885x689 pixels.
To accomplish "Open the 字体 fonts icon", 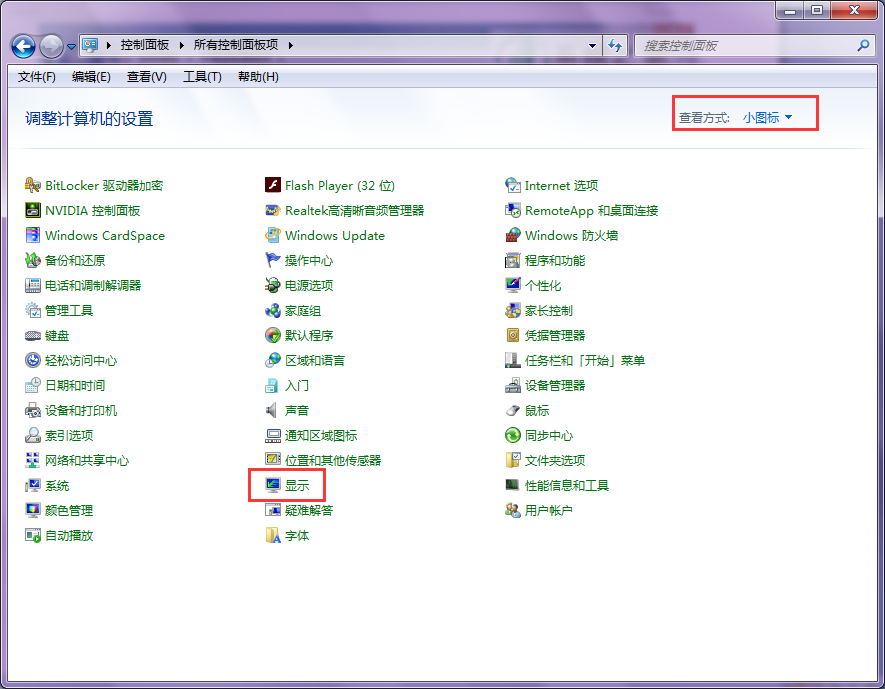I will point(273,535).
